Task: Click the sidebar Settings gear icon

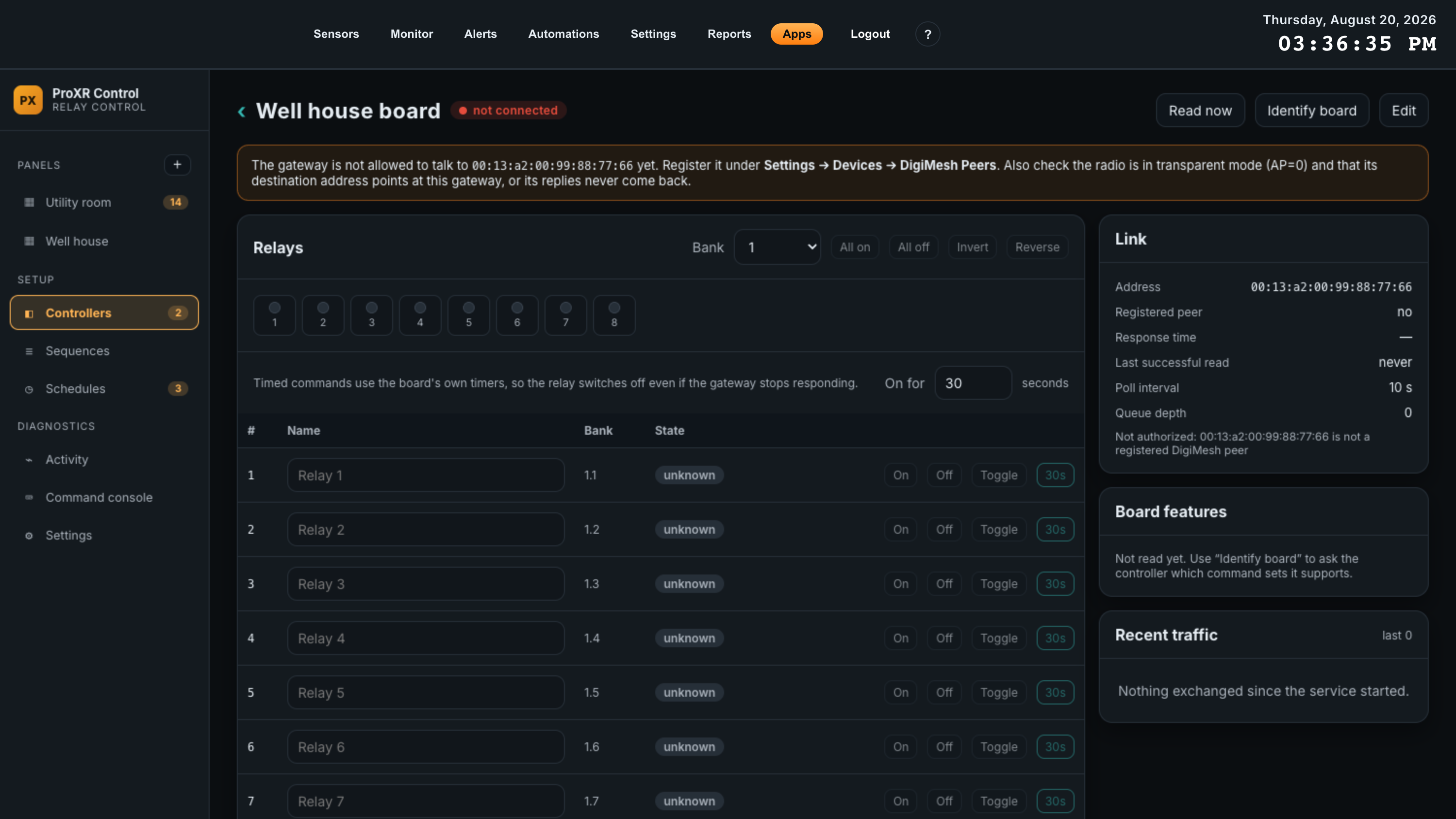Action: [30, 535]
